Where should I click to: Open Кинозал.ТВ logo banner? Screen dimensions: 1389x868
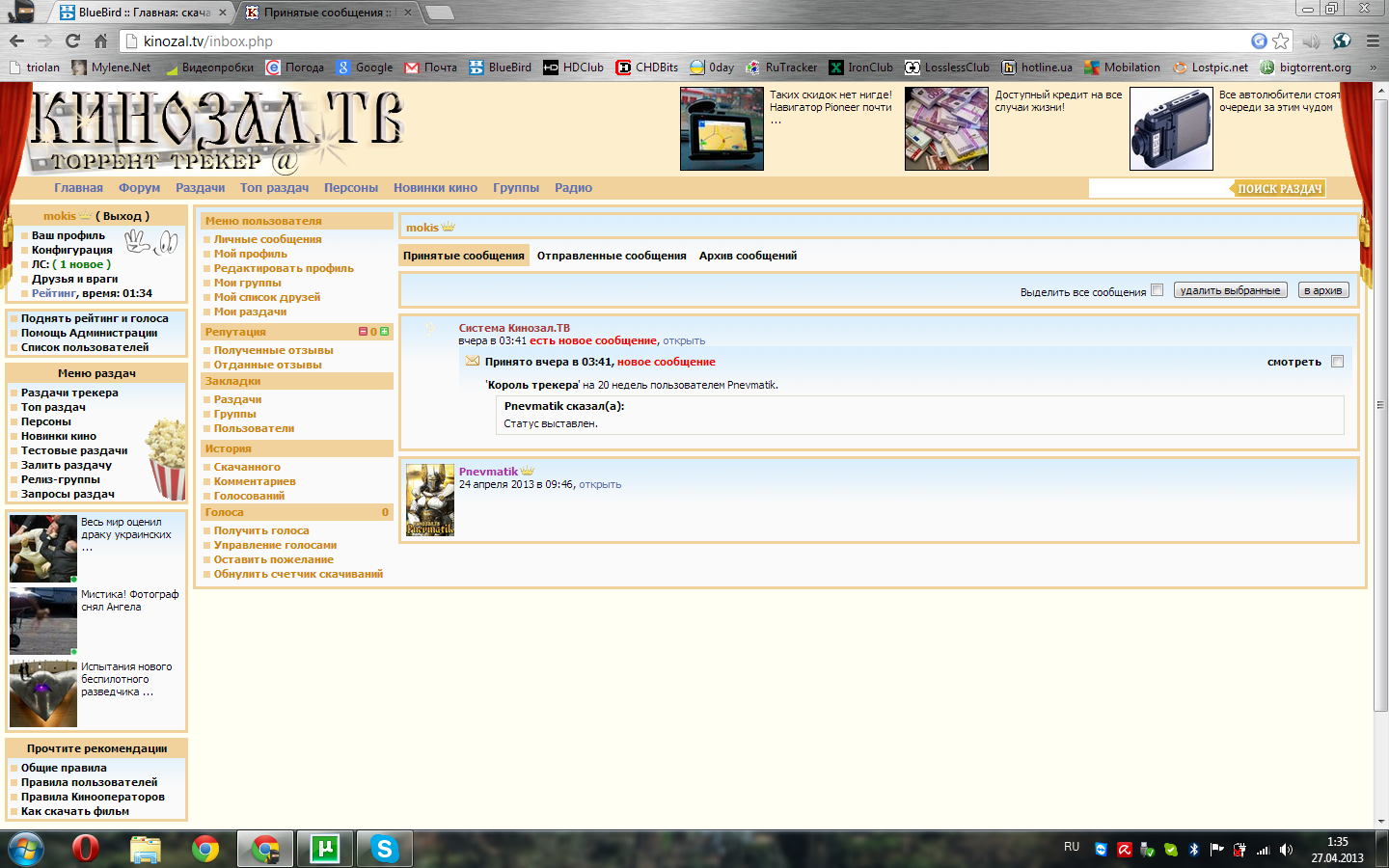click(218, 129)
